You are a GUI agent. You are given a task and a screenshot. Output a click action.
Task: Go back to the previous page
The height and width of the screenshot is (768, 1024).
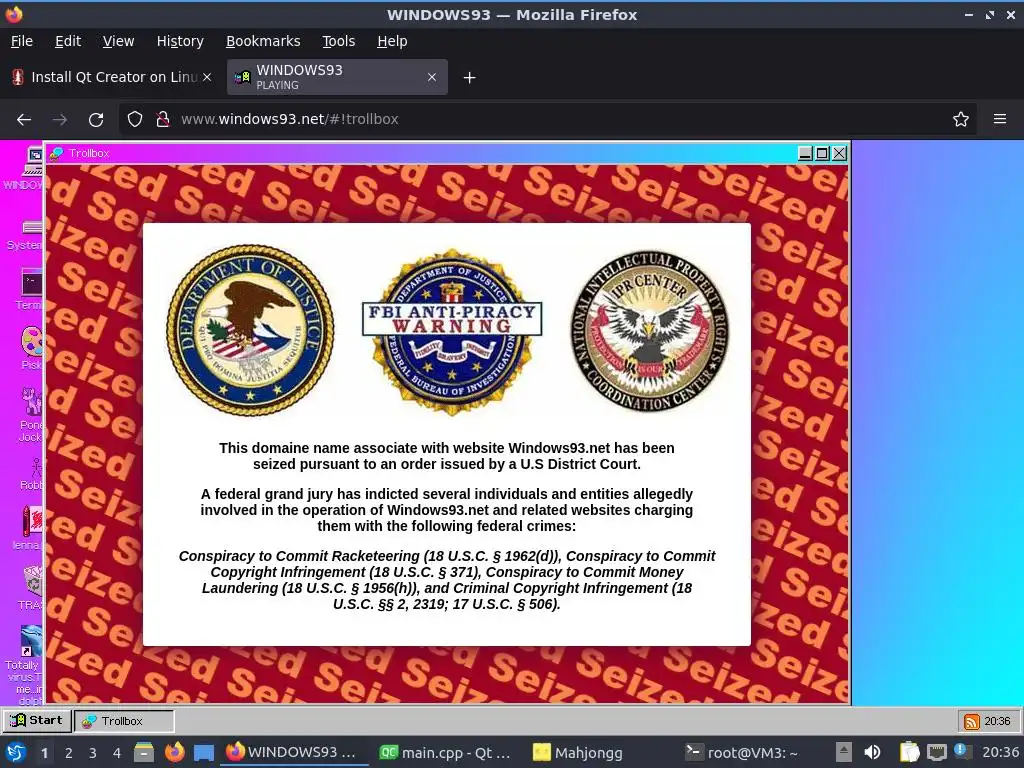click(x=24, y=120)
